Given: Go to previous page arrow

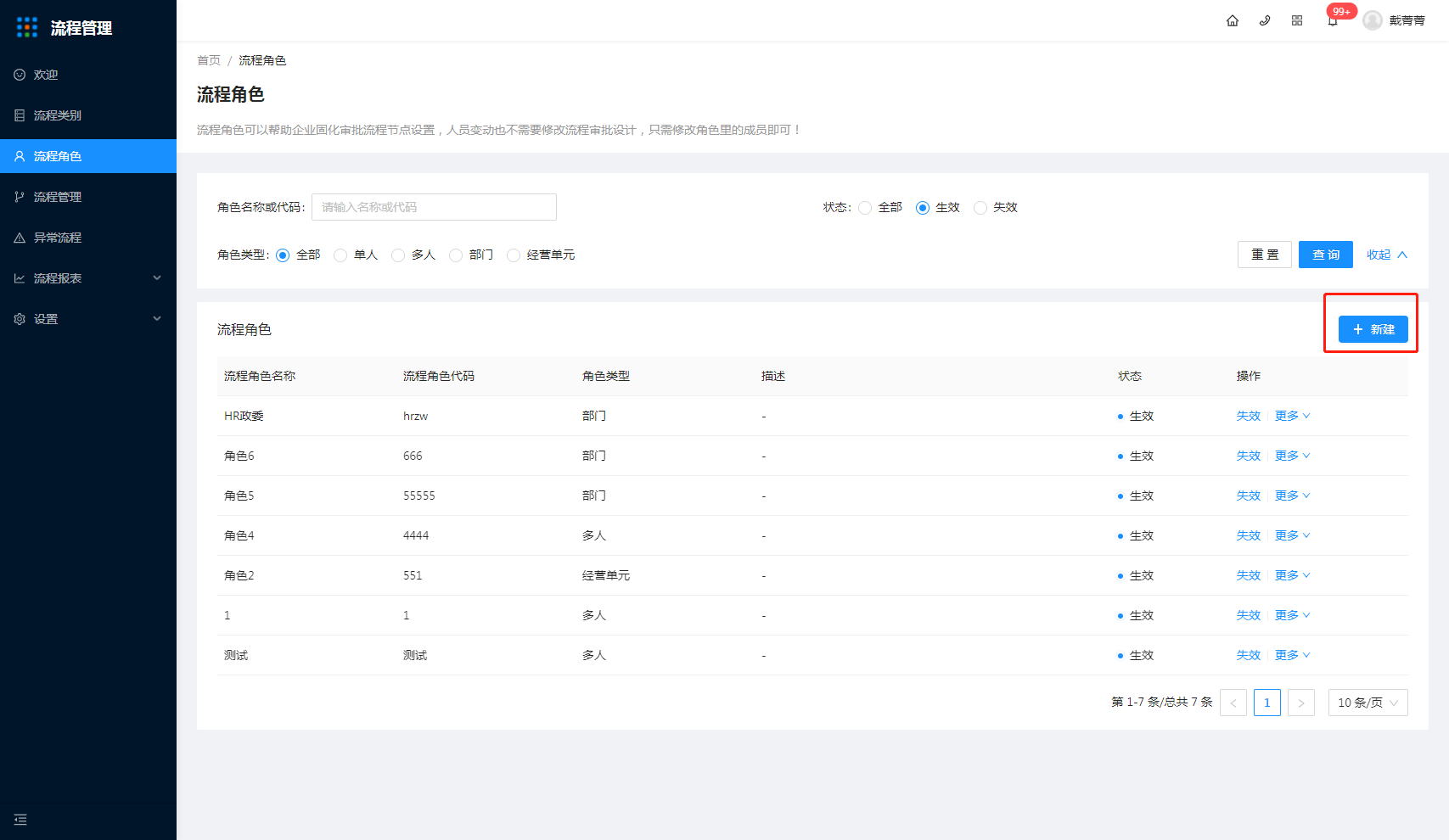Looking at the screenshot, I should (x=1233, y=703).
